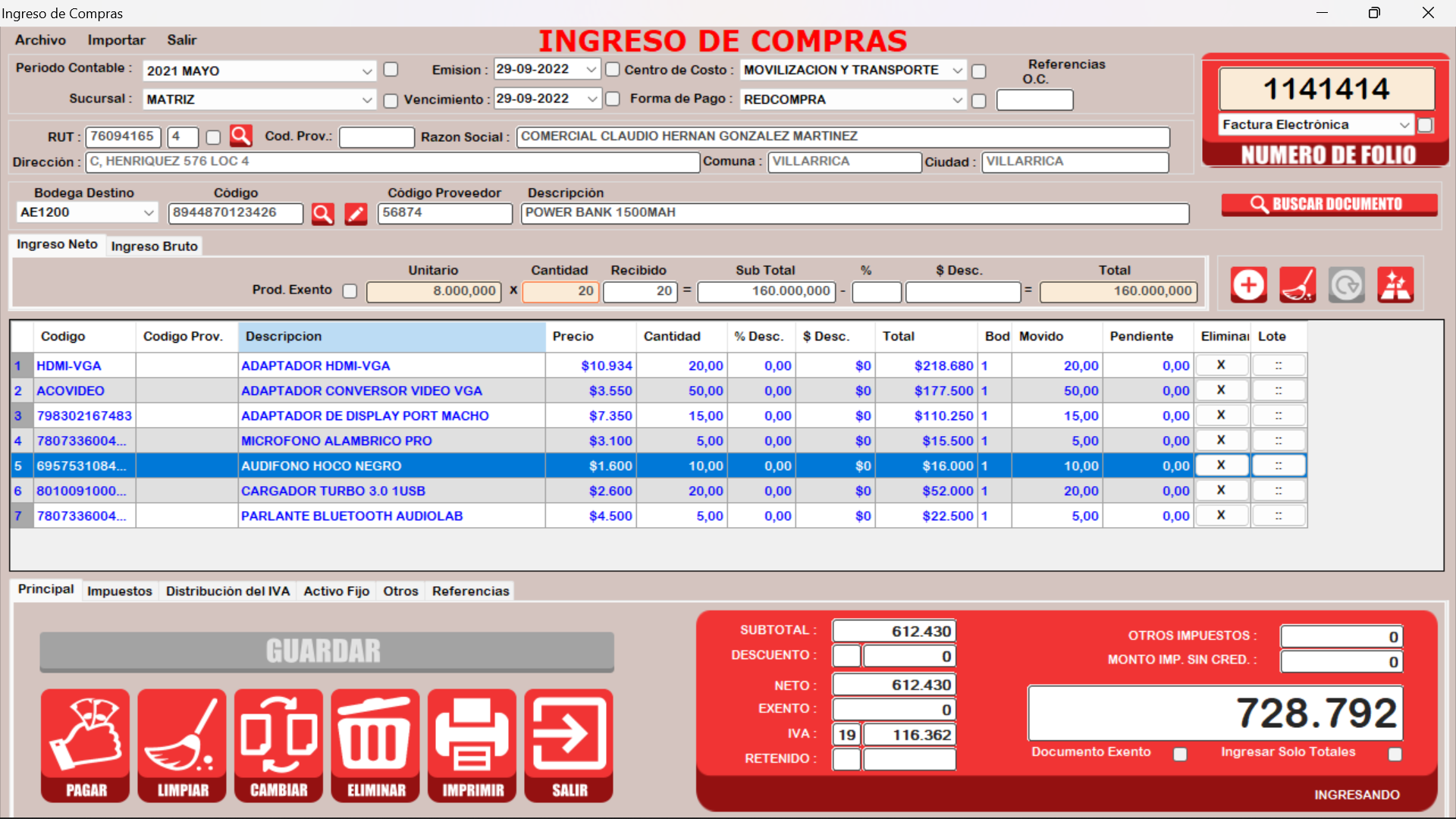This screenshot has height=819, width=1456.
Task: Click the Unitario price input field
Action: pyautogui.click(x=433, y=291)
